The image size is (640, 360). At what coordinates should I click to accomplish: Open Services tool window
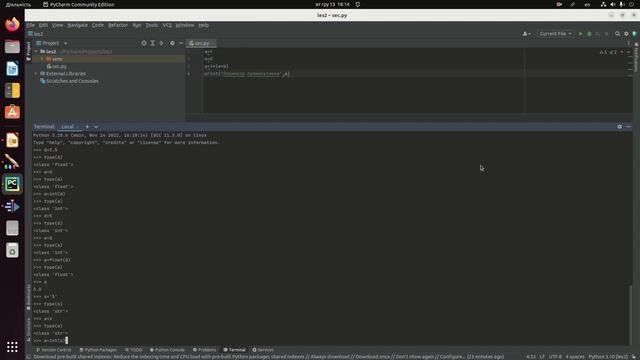(x=263, y=350)
